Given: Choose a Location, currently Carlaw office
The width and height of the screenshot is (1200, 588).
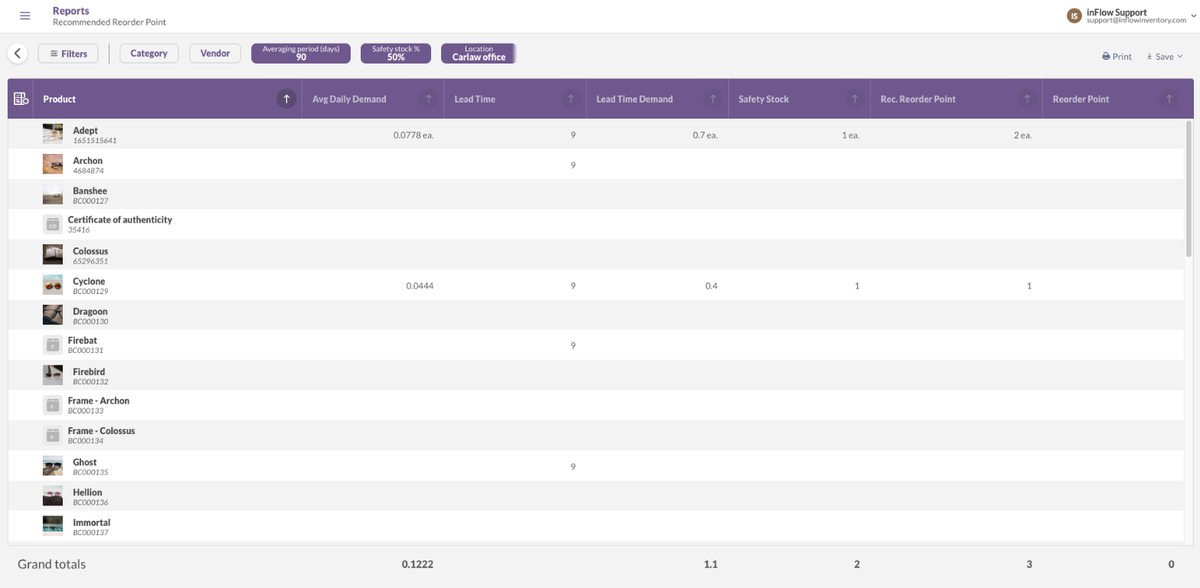Looking at the screenshot, I should (479, 53).
